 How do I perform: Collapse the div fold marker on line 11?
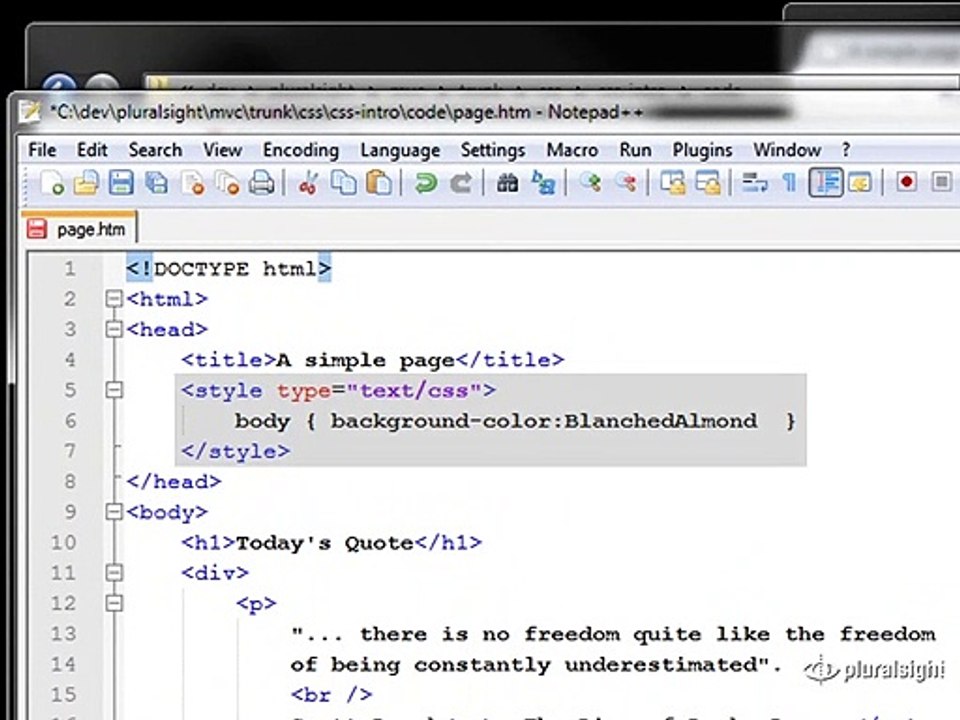coord(114,573)
